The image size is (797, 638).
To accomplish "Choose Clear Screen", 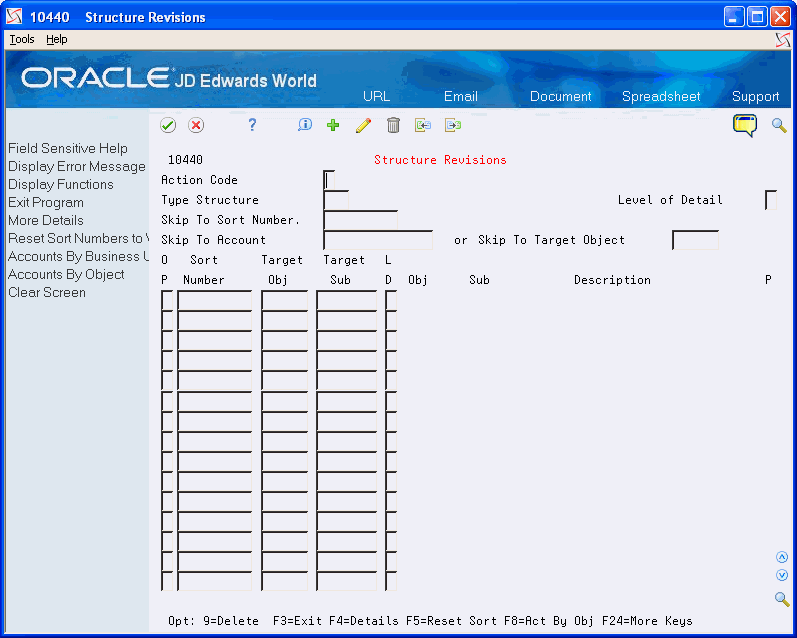I will point(47,292).
